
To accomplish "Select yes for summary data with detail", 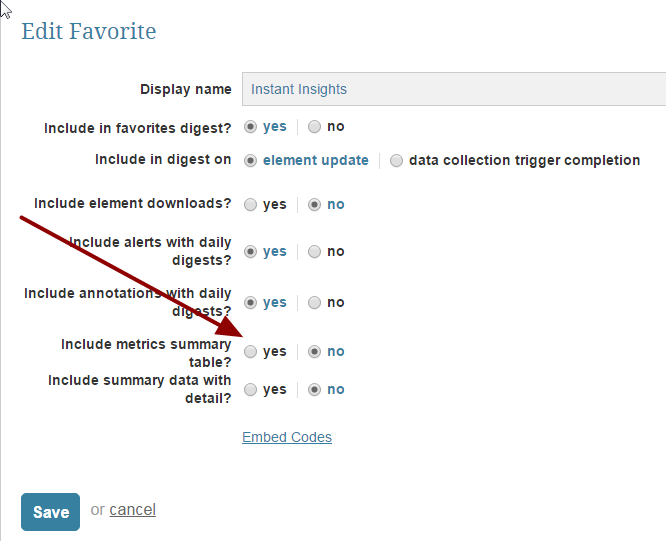I will tap(251, 390).
